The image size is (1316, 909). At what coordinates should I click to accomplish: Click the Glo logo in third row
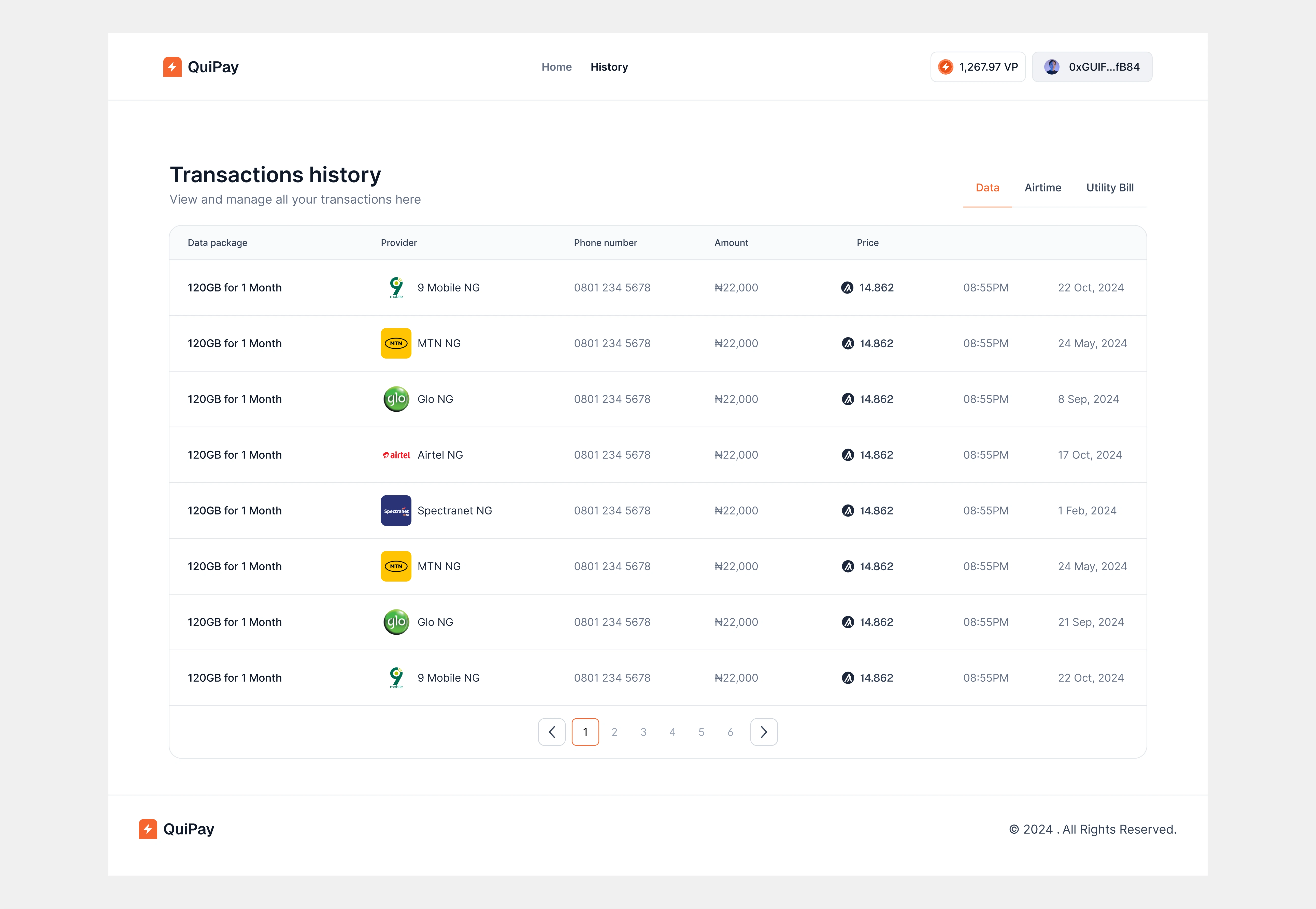[x=396, y=399]
